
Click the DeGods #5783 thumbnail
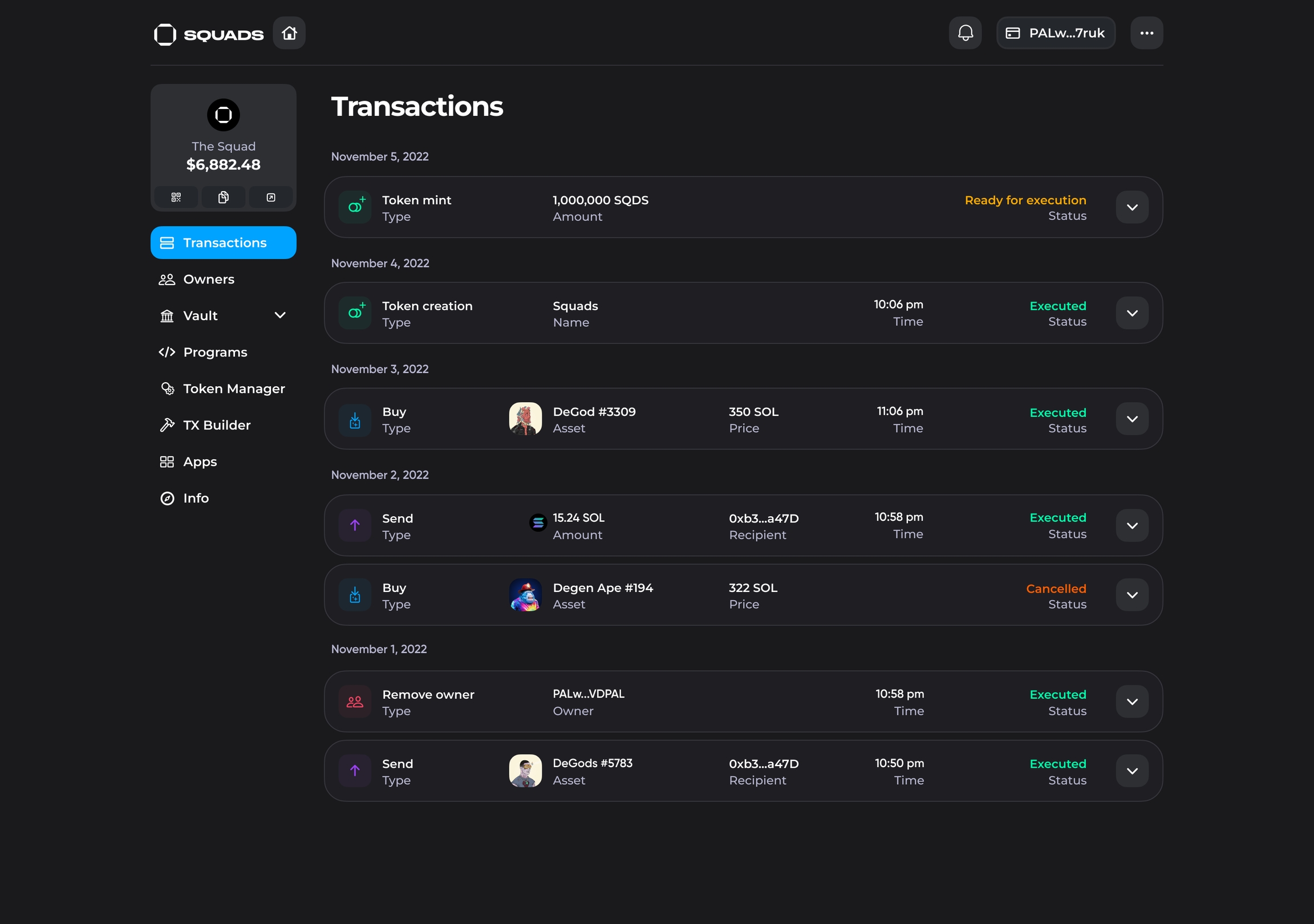[525, 771]
